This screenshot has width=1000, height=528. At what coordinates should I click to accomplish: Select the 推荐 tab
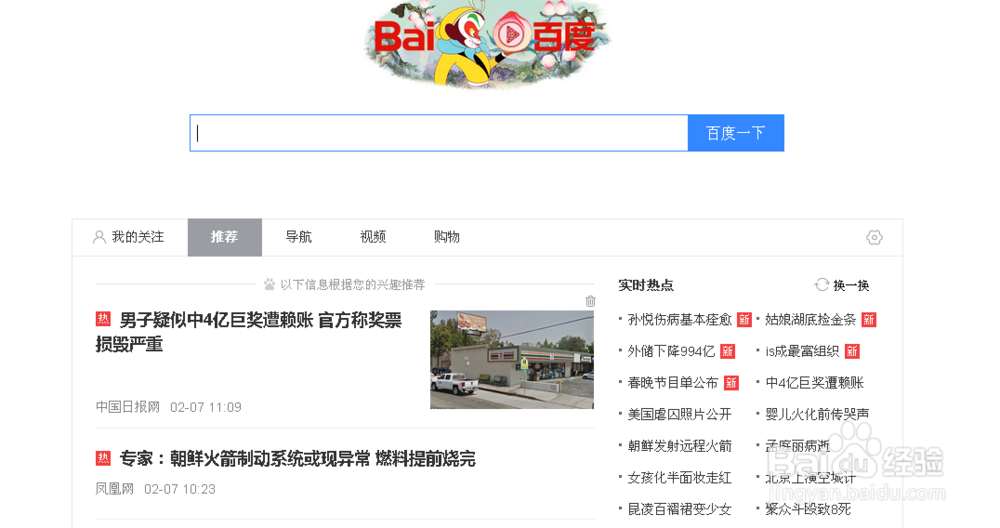(224, 237)
